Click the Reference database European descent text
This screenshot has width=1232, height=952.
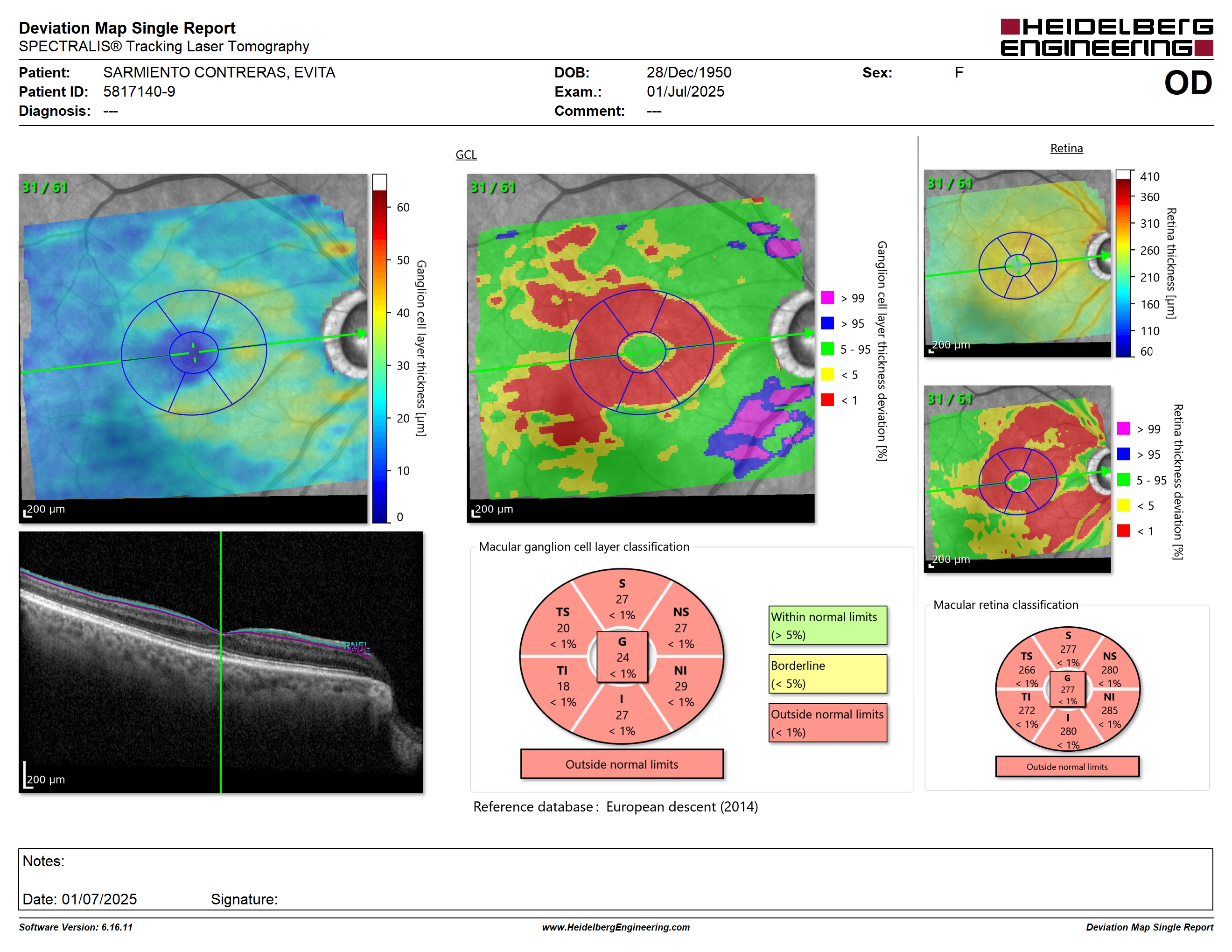pyautogui.click(x=616, y=807)
